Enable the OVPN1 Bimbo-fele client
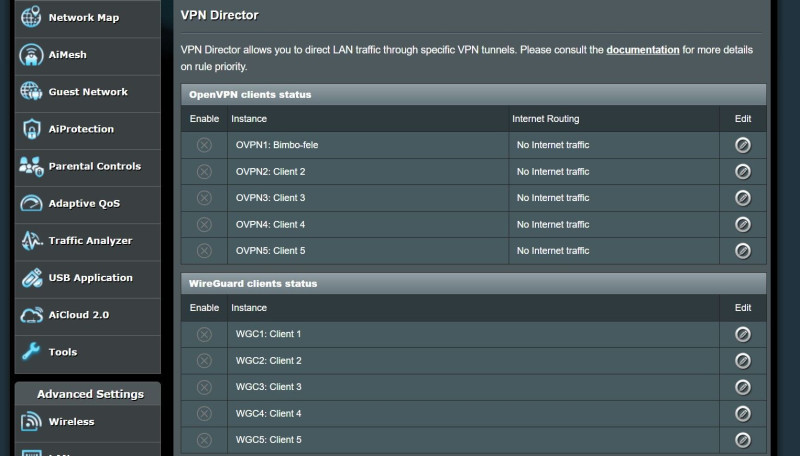 tap(204, 145)
